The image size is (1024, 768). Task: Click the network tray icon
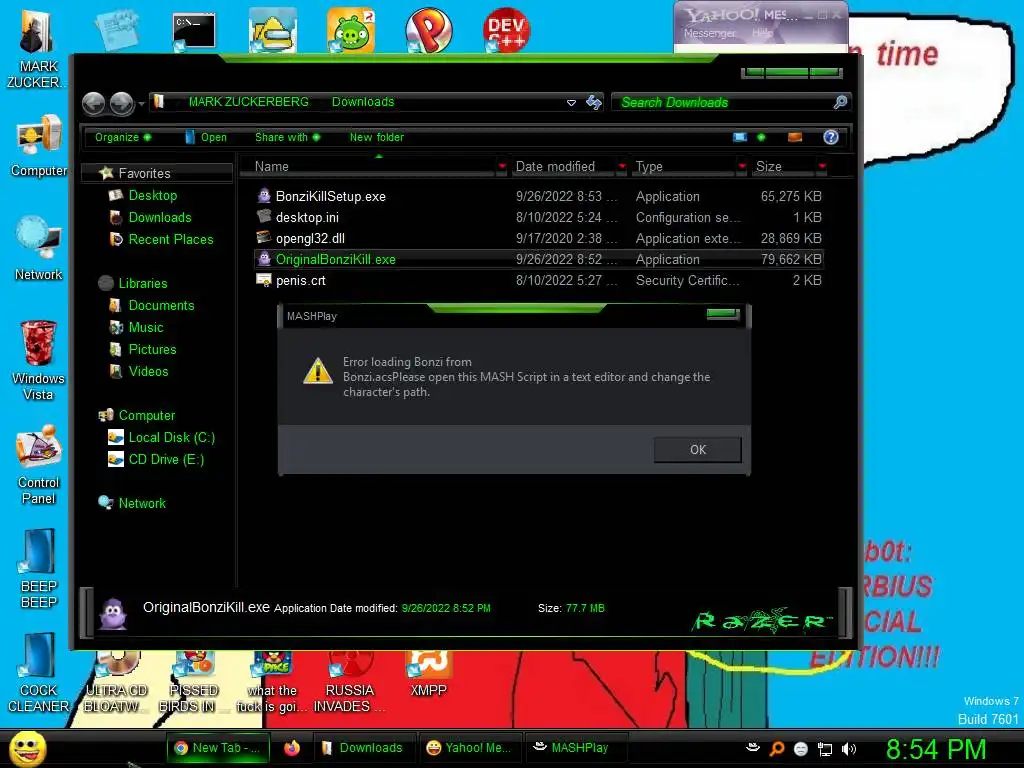[825, 750]
